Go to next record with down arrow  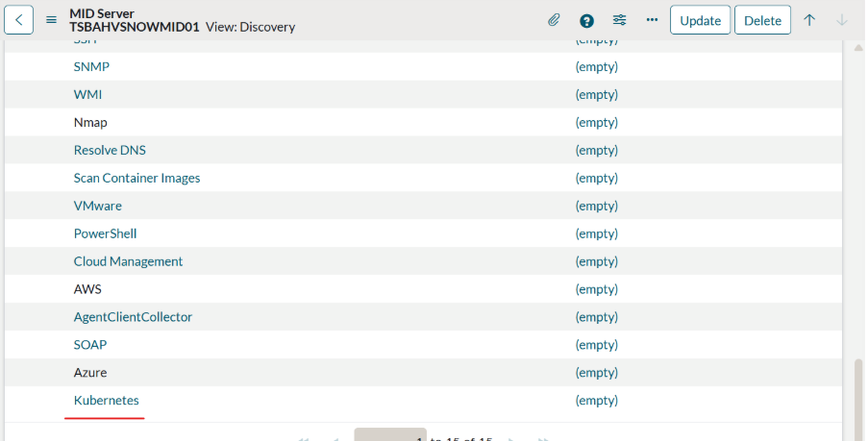tap(842, 20)
